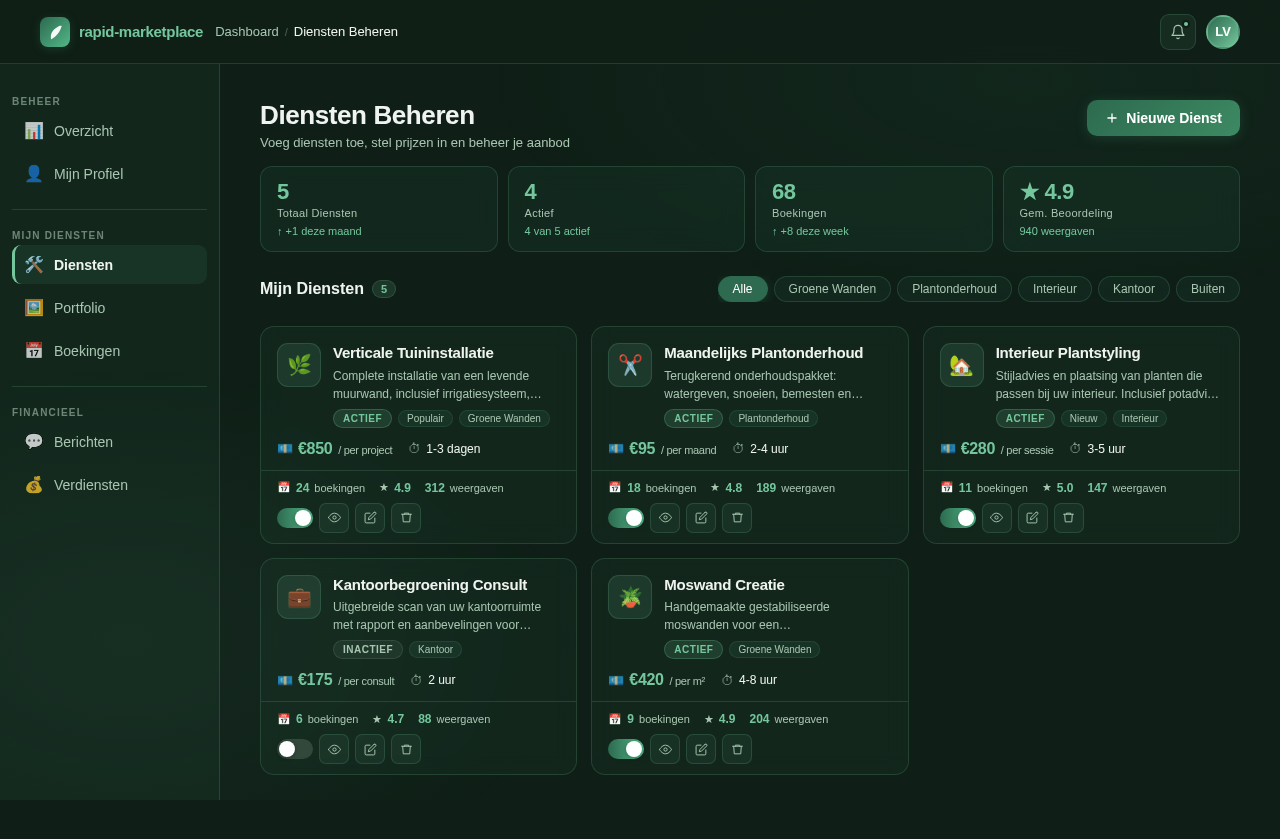The image size is (1280, 839).
Task: Open Boekingen in the sidebar
Action: (87, 351)
